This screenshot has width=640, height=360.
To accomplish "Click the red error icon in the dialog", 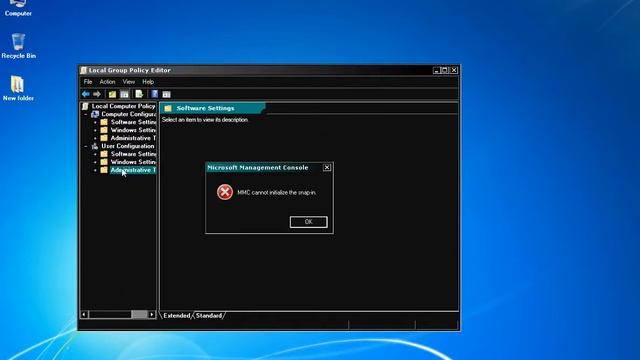I will pos(225,192).
